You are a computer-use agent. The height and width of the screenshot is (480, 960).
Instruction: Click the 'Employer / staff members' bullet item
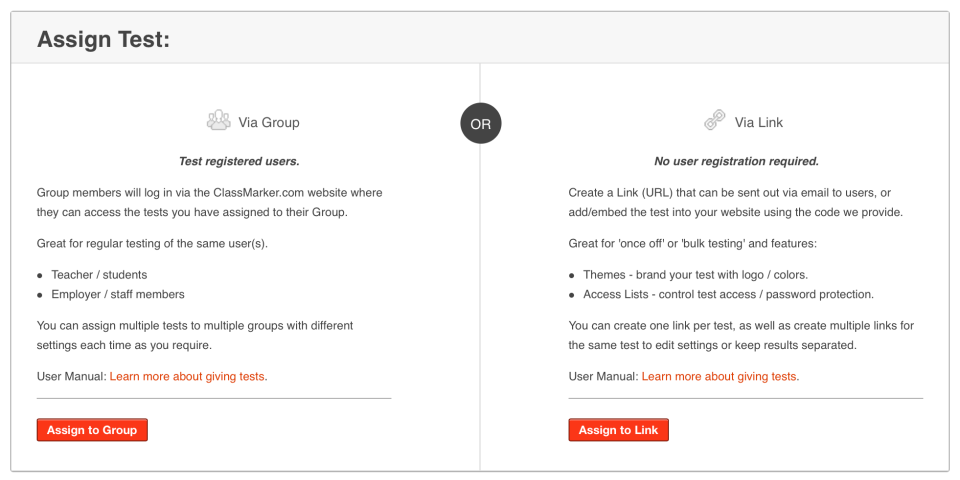tap(118, 294)
